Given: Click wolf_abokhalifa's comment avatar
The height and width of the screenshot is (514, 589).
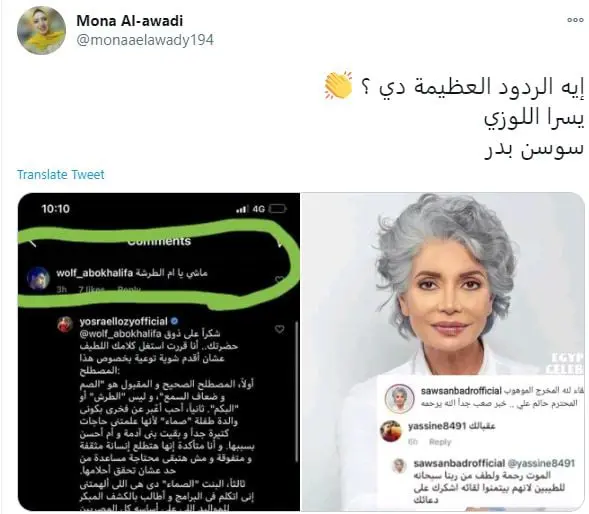Looking at the screenshot, I should click(x=39, y=278).
